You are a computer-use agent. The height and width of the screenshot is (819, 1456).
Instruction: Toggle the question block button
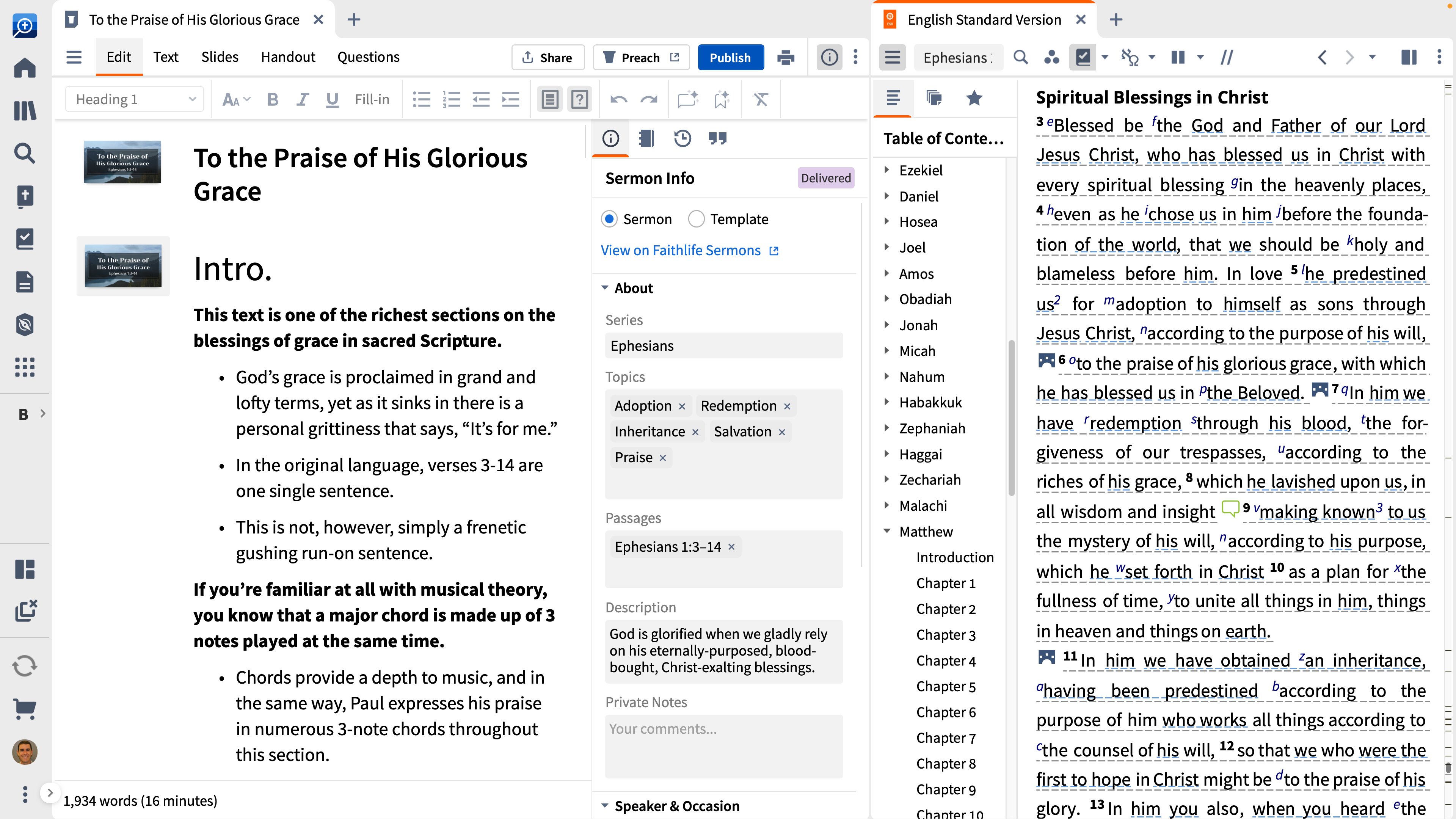point(579,99)
